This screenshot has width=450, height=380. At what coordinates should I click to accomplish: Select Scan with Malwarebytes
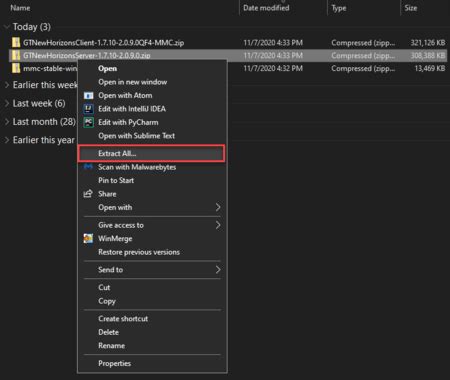point(137,167)
